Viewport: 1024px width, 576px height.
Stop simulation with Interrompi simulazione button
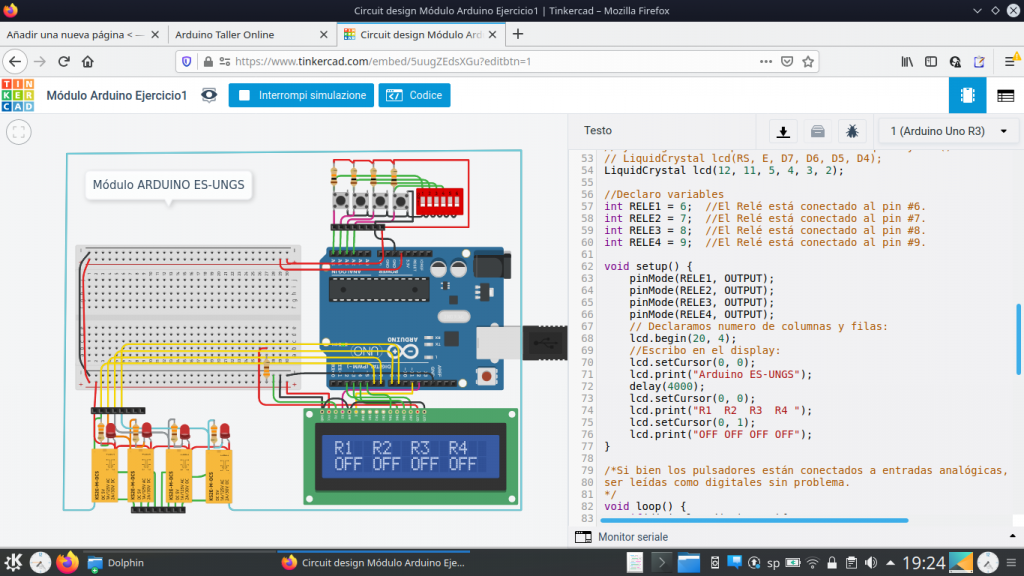(301, 95)
